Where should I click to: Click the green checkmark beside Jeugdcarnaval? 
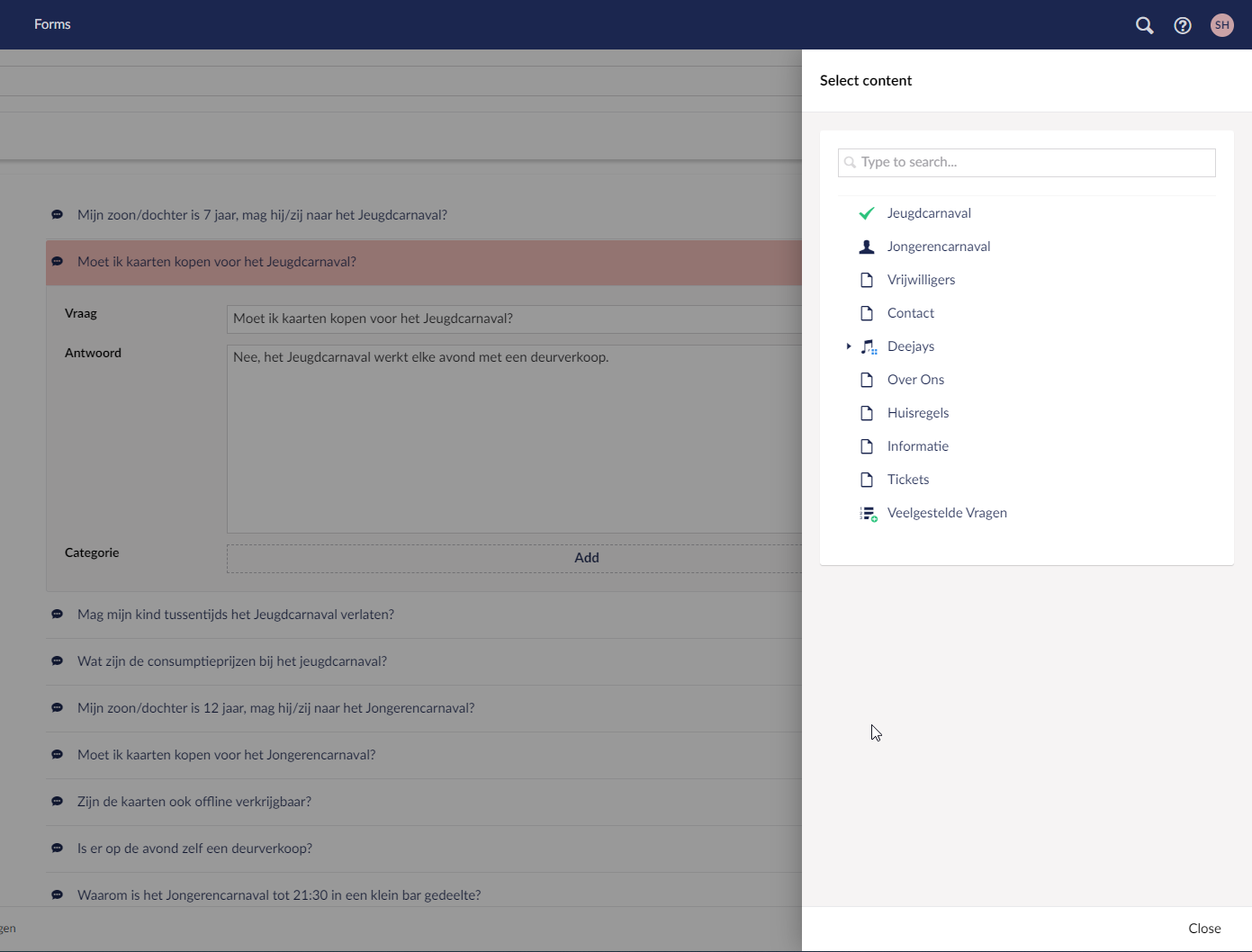866,213
